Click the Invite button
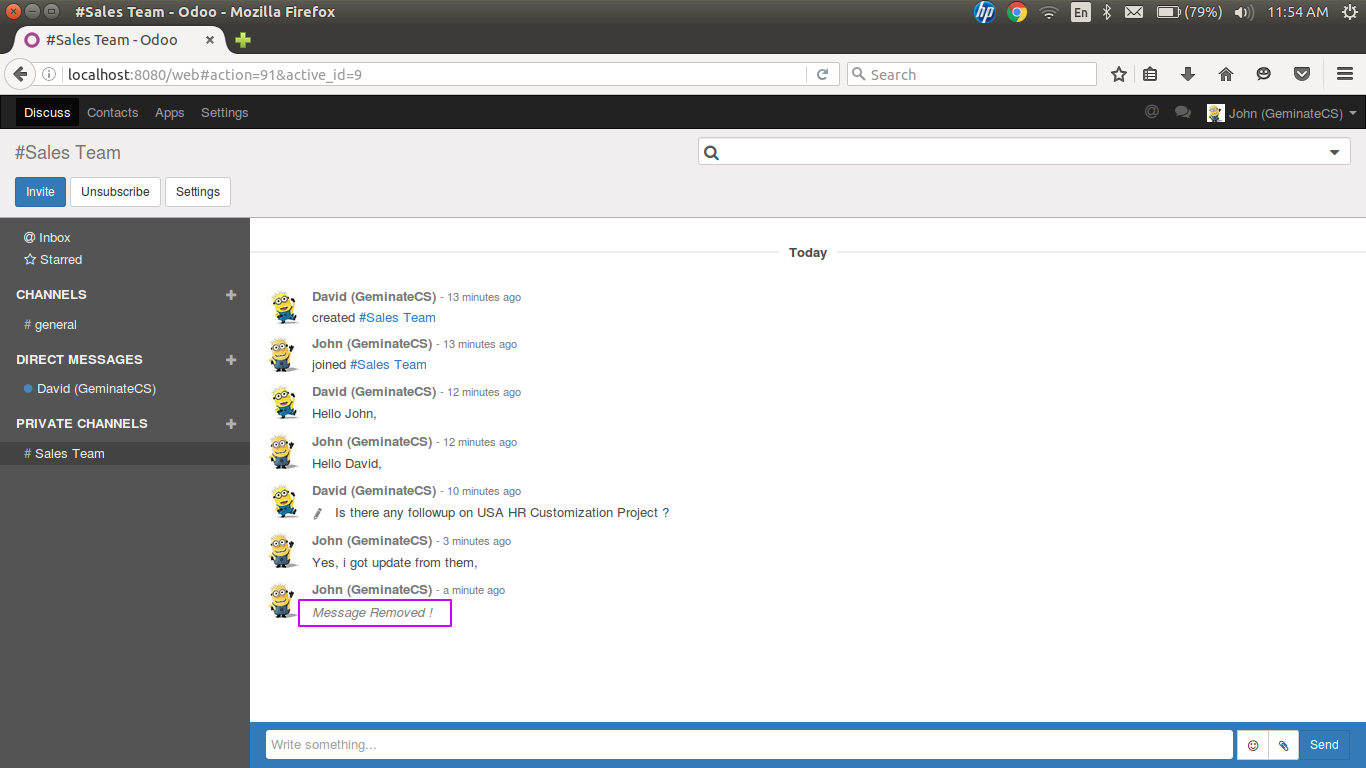This screenshot has height=768, width=1366. (x=40, y=192)
